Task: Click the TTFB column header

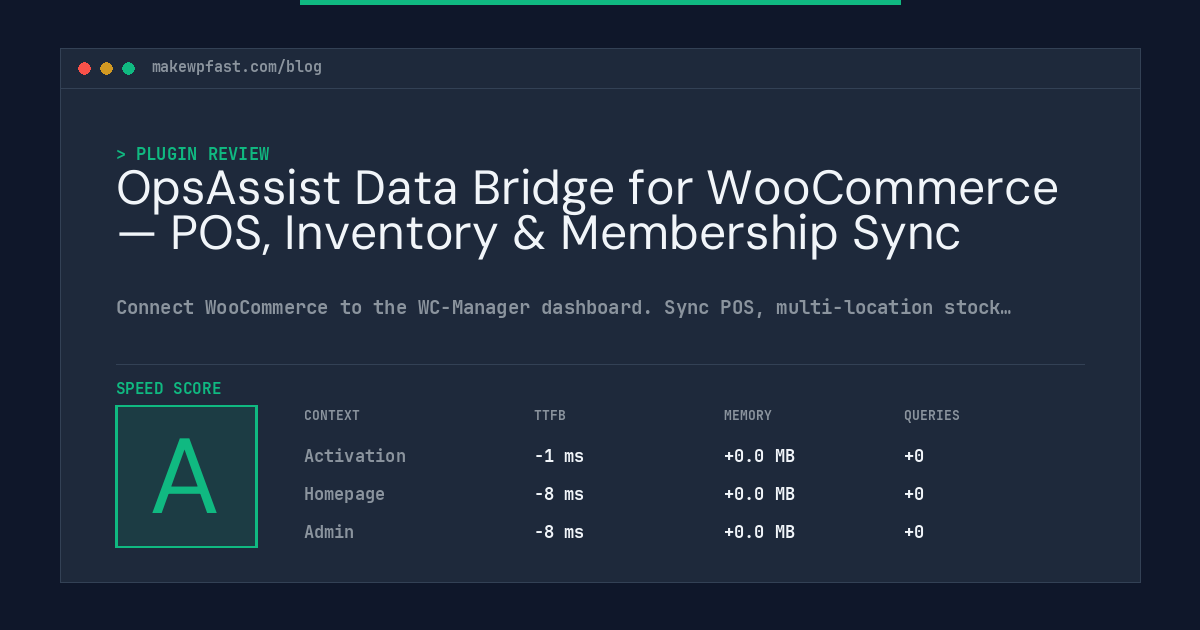Action: [550, 415]
